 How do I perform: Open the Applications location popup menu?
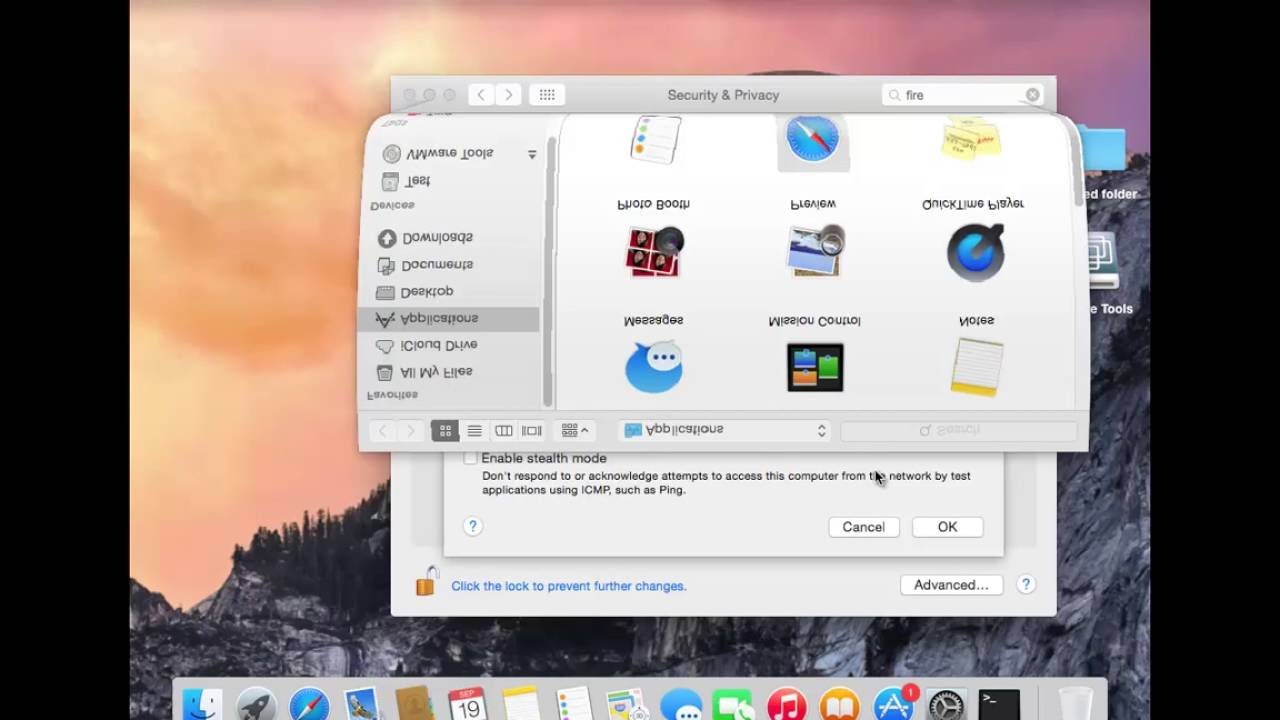coord(724,430)
